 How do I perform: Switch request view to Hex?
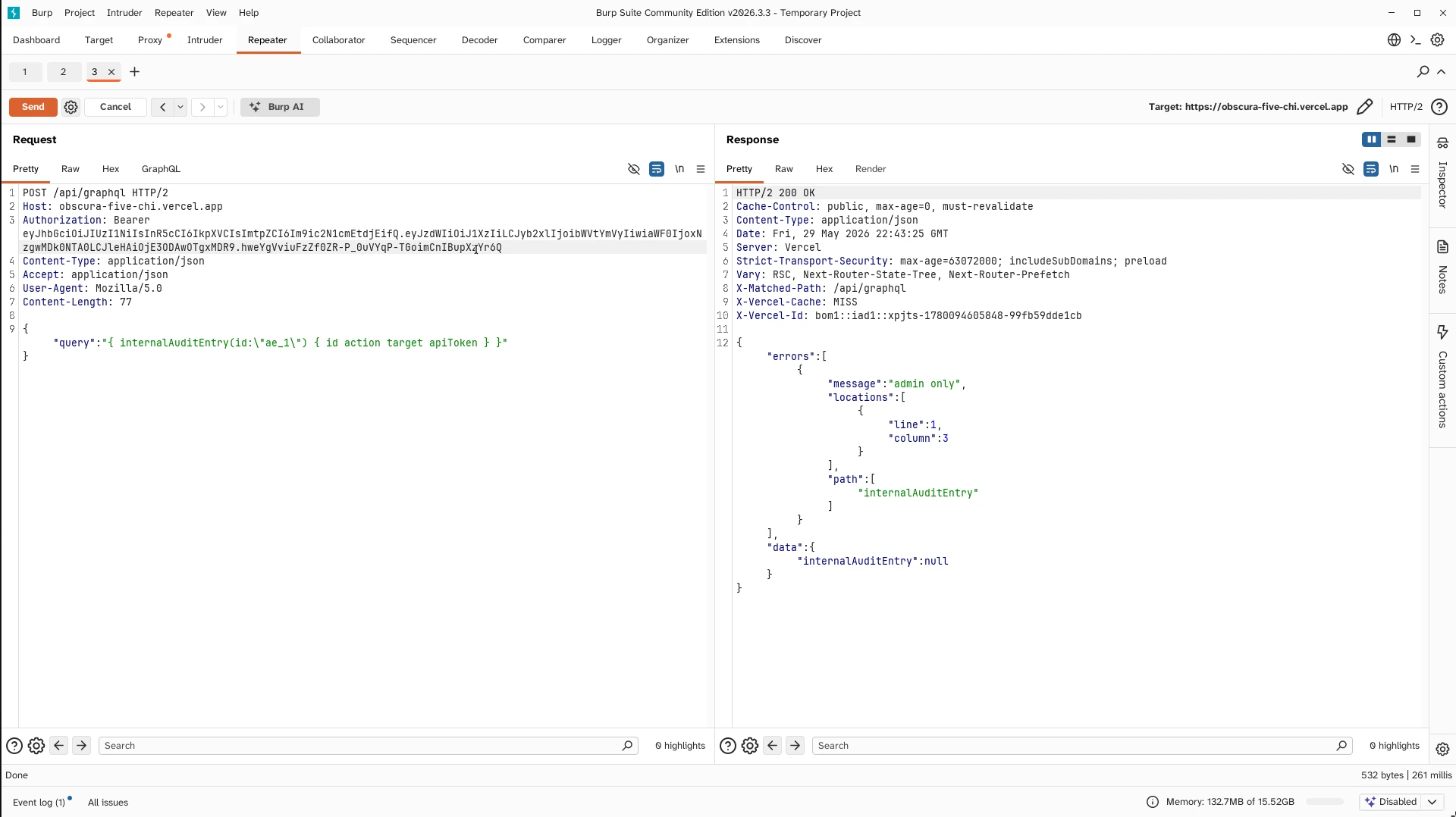[x=111, y=169]
